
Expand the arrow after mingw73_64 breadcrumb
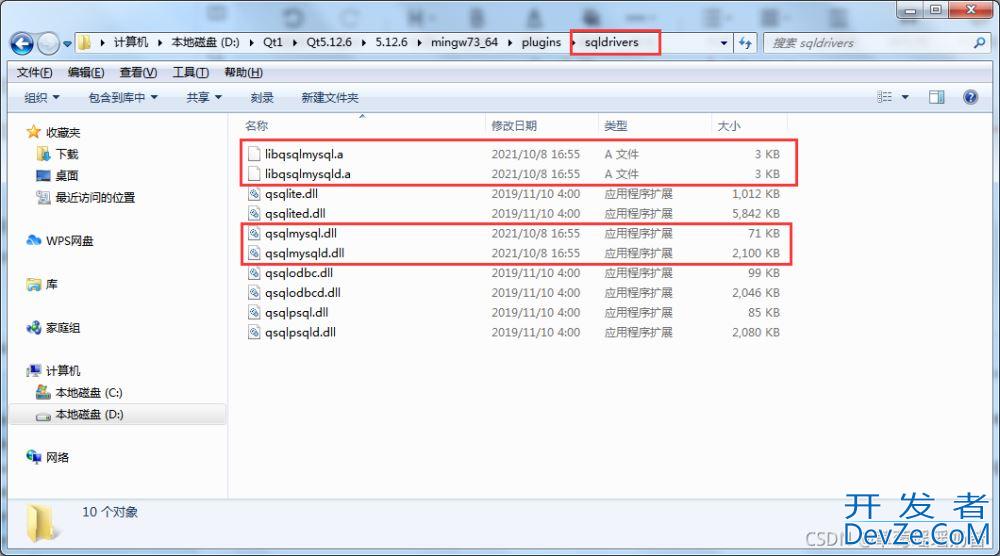click(x=510, y=43)
